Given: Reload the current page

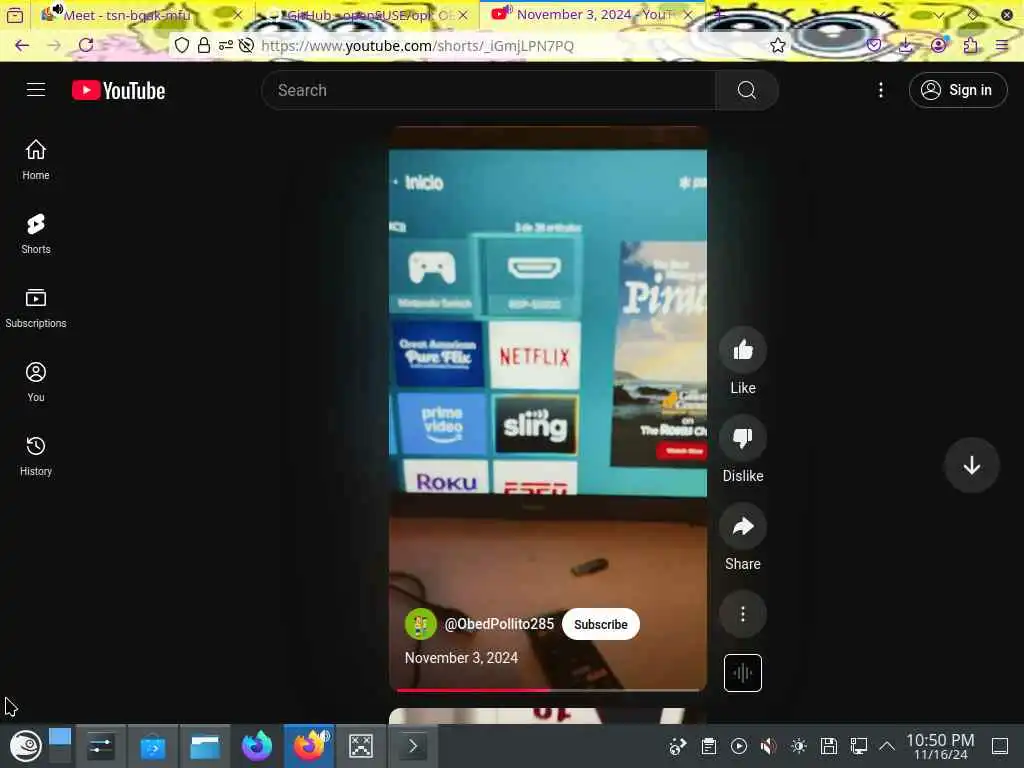Looking at the screenshot, I should tap(86, 45).
